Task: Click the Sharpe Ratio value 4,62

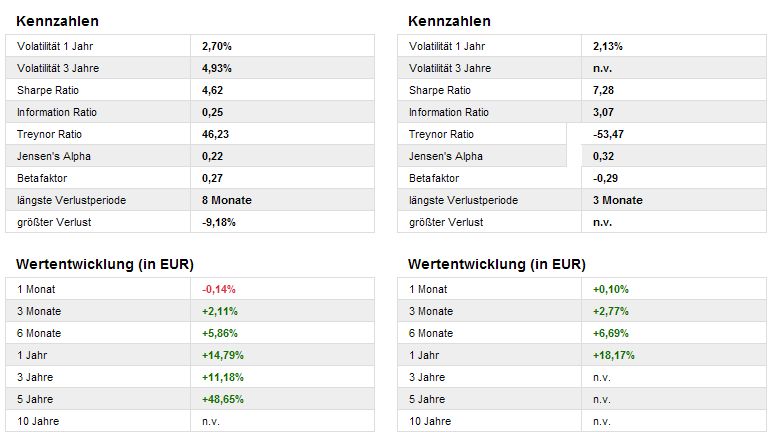Action: (x=212, y=90)
